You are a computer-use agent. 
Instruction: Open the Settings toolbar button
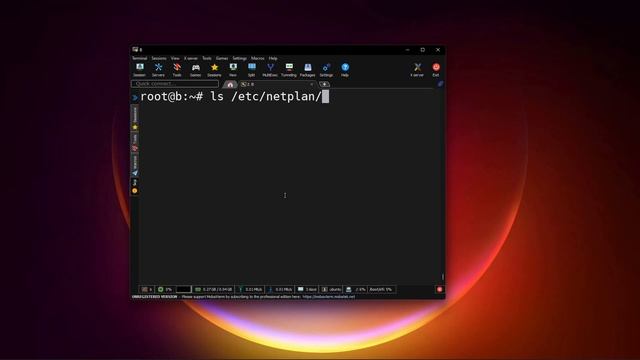326,70
